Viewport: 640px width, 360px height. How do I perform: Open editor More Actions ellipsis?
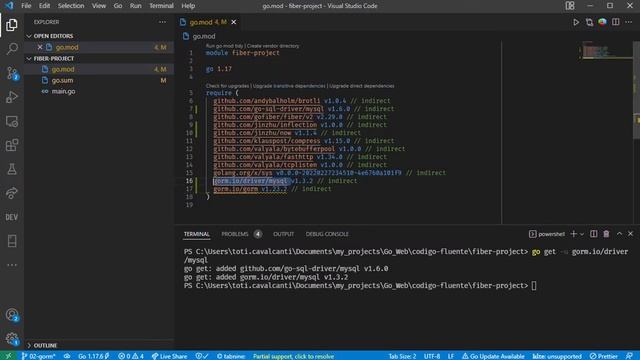[x=629, y=22]
